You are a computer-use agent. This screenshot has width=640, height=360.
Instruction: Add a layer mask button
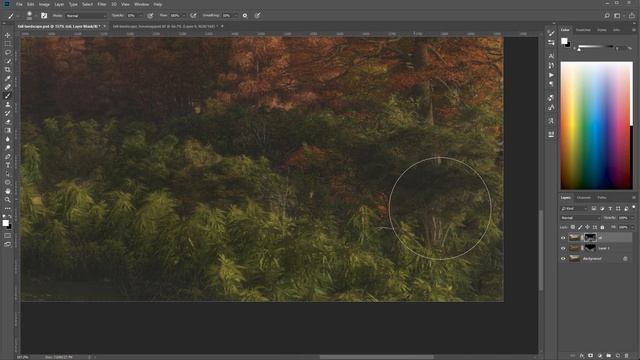click(591, 356)
